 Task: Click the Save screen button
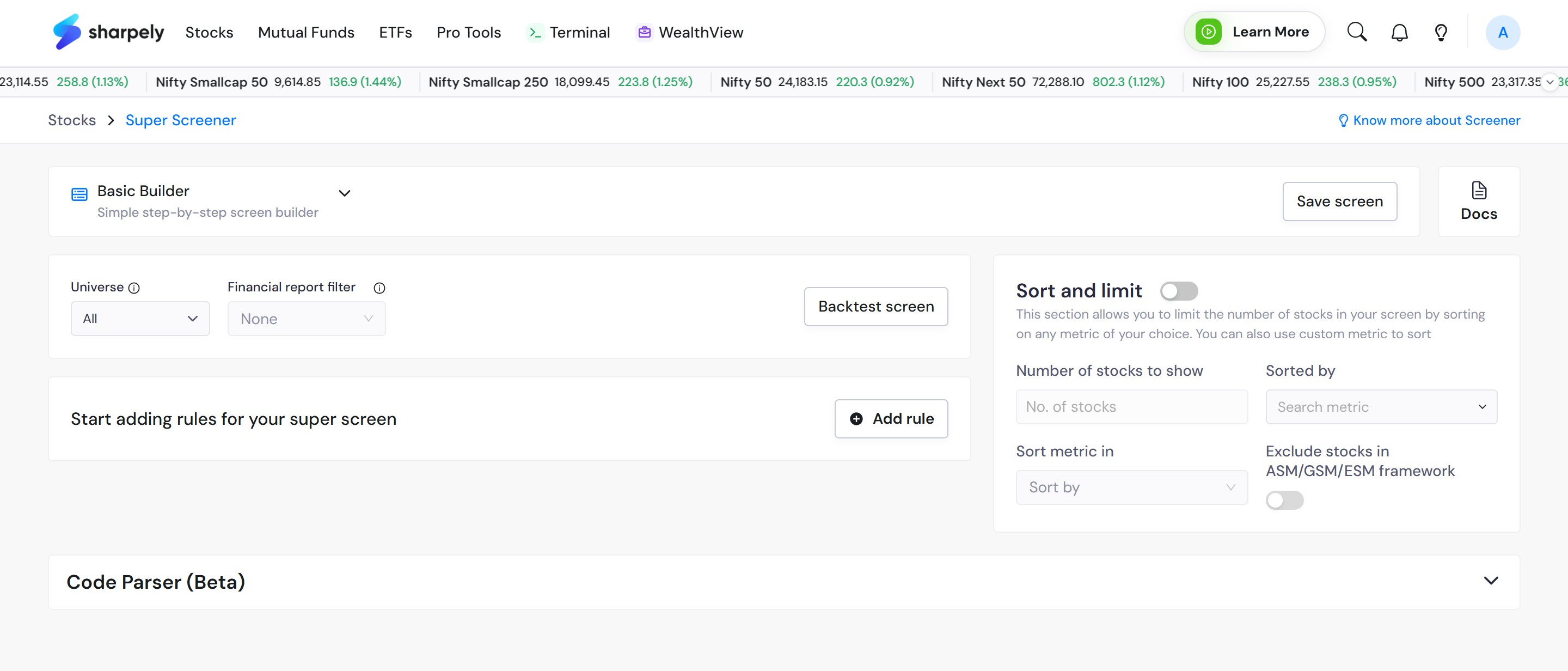(1339, 201)
